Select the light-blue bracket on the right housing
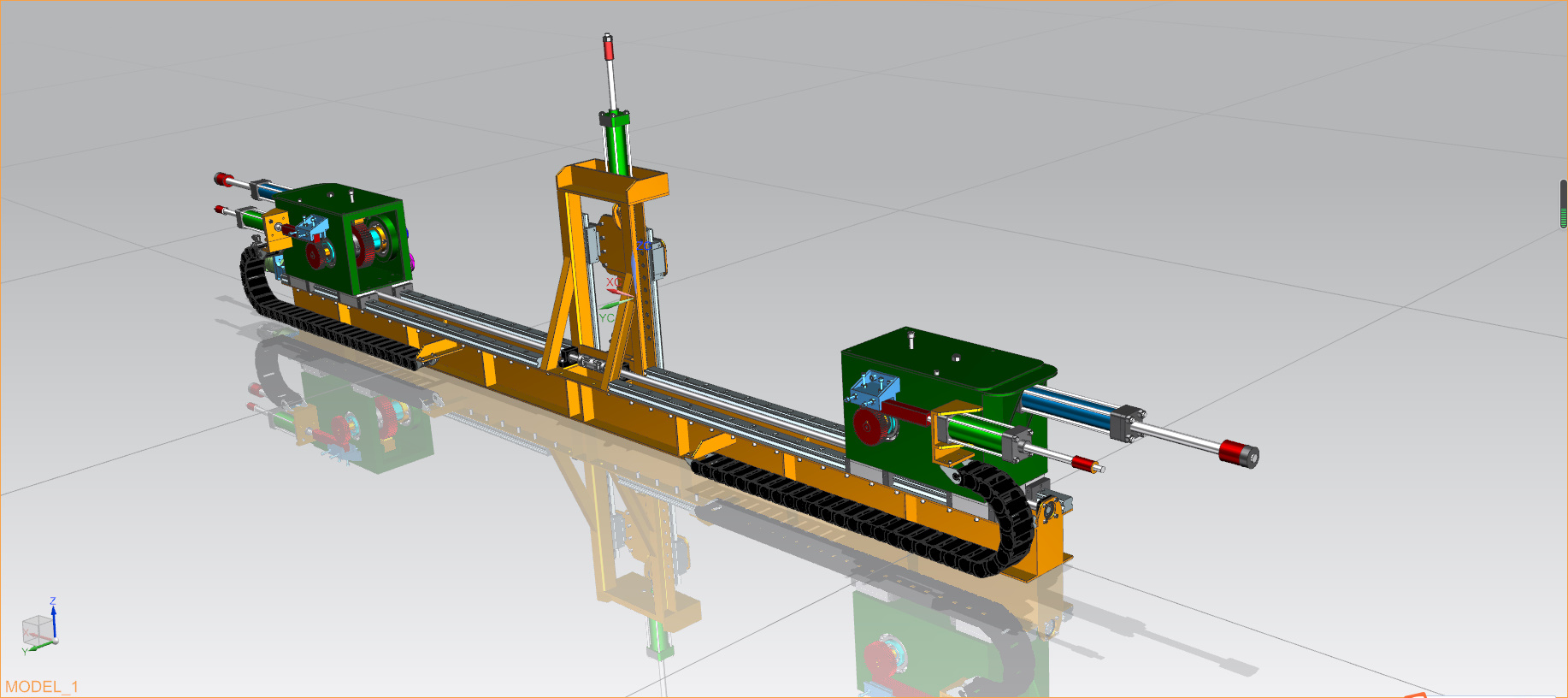The image size is (1568, 698). (875, 389)
